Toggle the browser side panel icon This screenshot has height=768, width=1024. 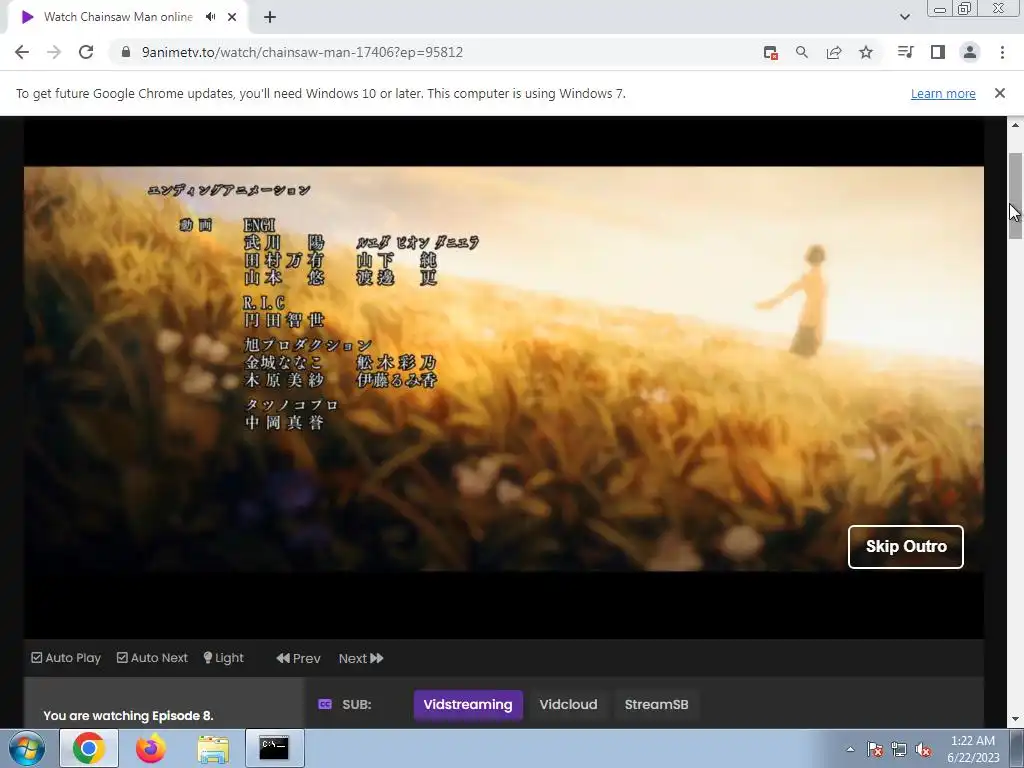click(x=938, y=52)
